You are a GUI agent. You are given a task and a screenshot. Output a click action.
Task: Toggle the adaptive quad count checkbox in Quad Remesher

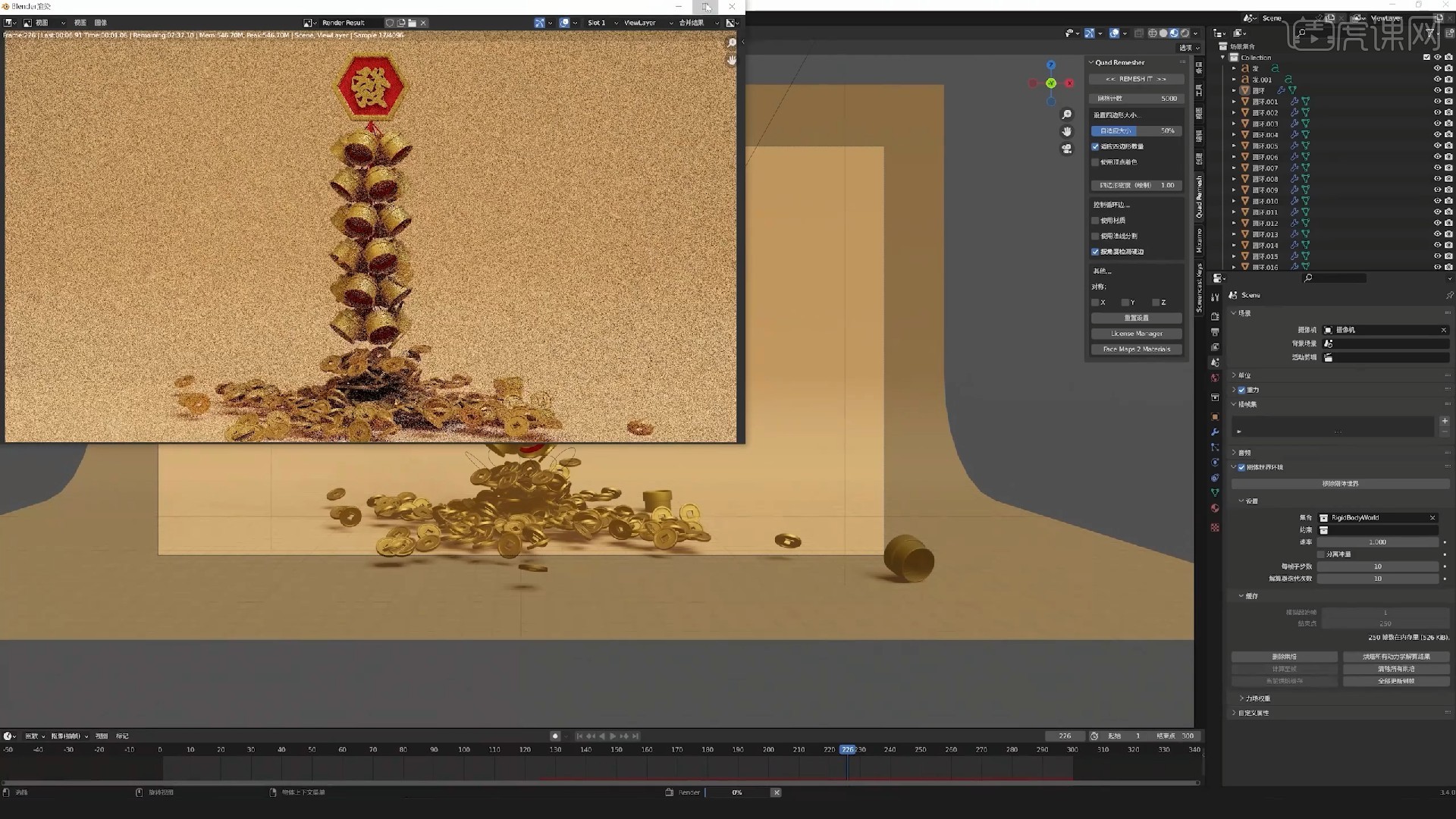point(1095,146)
